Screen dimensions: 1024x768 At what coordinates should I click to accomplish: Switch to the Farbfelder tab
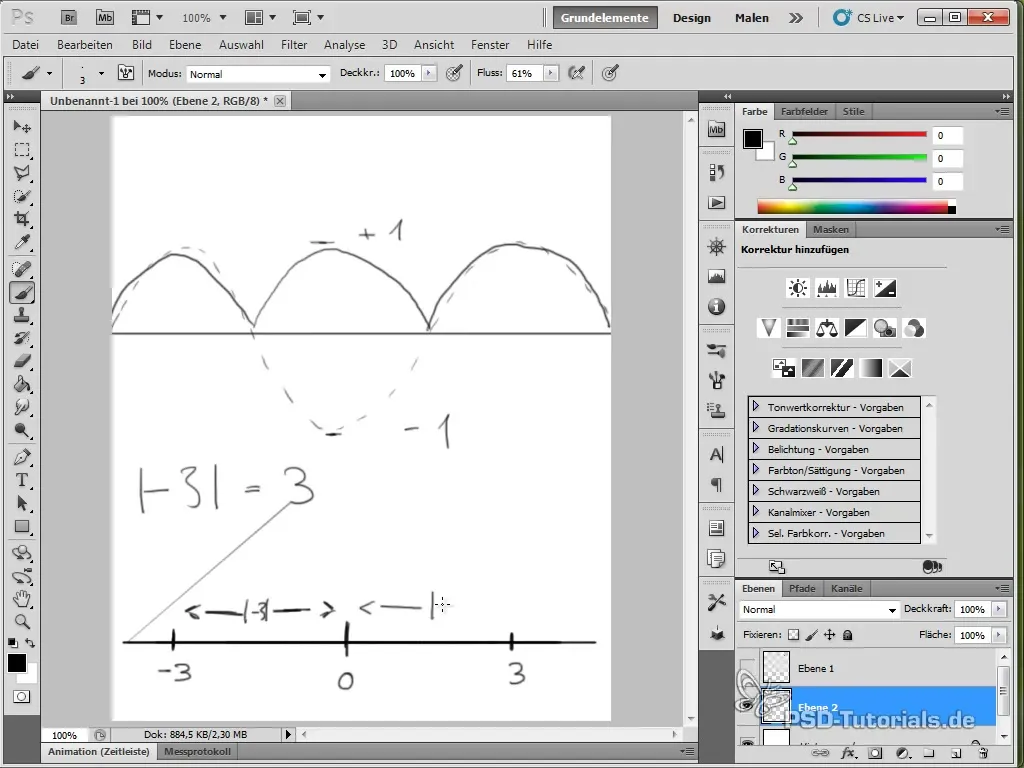pos(804,111)
